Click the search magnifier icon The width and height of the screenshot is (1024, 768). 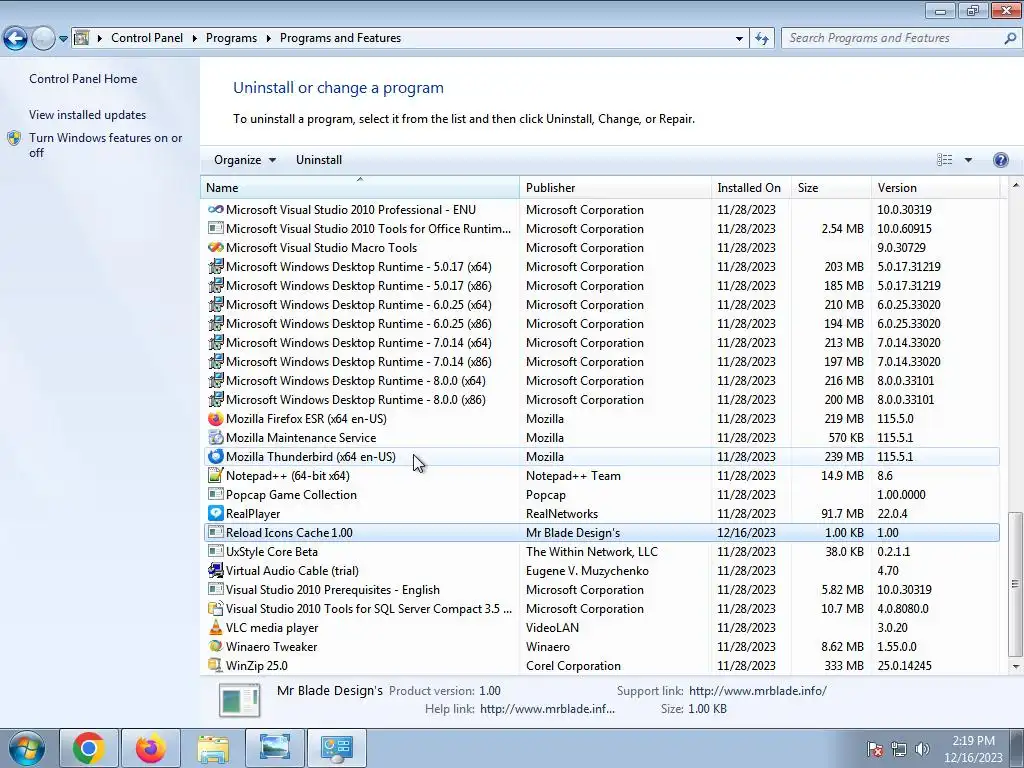(x=1010, y=39)
